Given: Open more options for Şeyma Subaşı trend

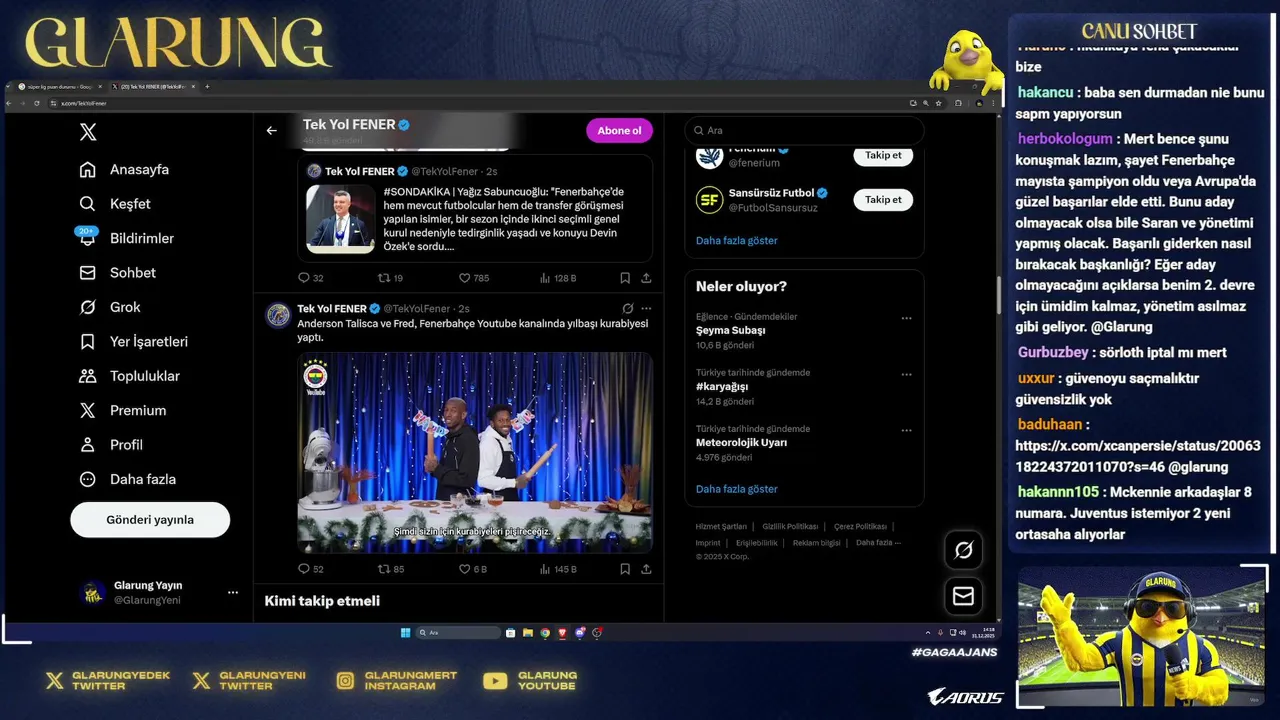Looking at the screenshot, I should [x=906, y=318].
